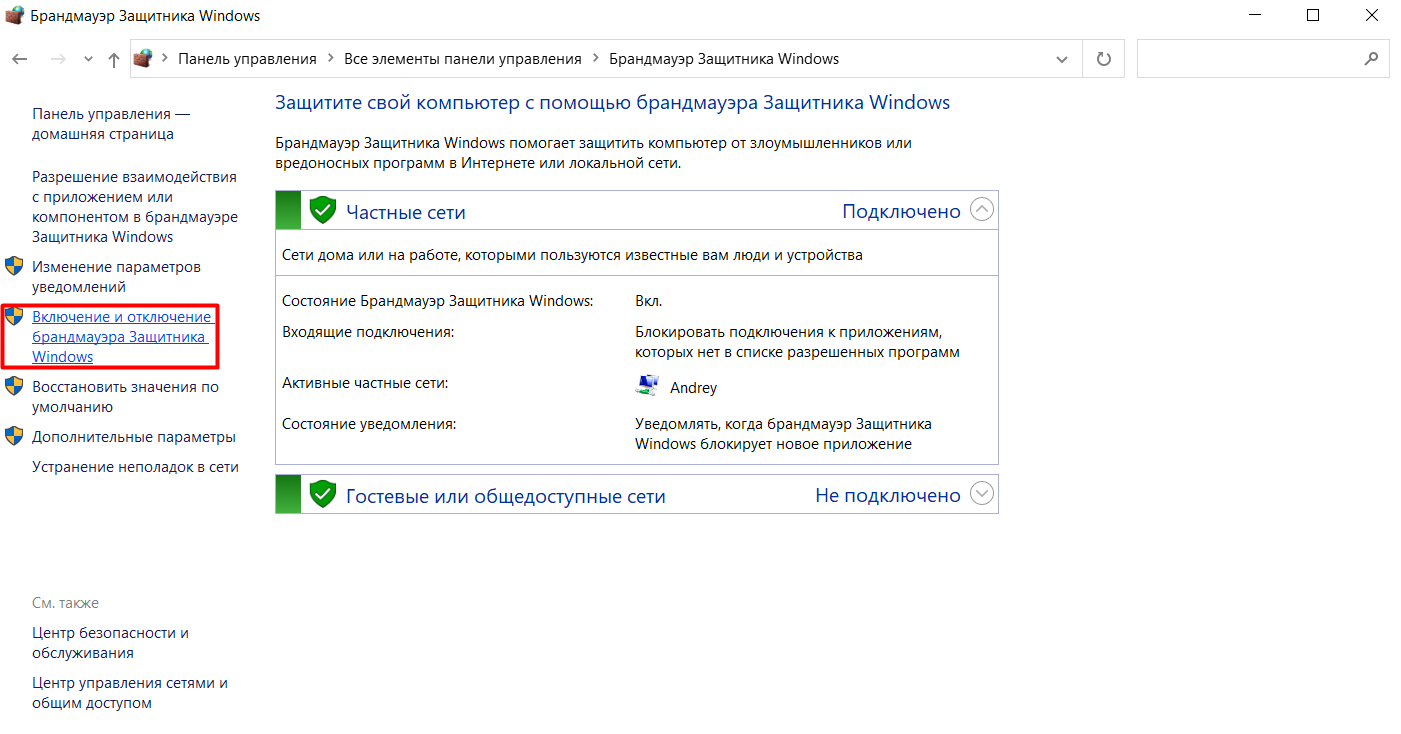Click the green shield icon for Частные сети
This screenshot has height=734, width=1401.
click(322, 210)
